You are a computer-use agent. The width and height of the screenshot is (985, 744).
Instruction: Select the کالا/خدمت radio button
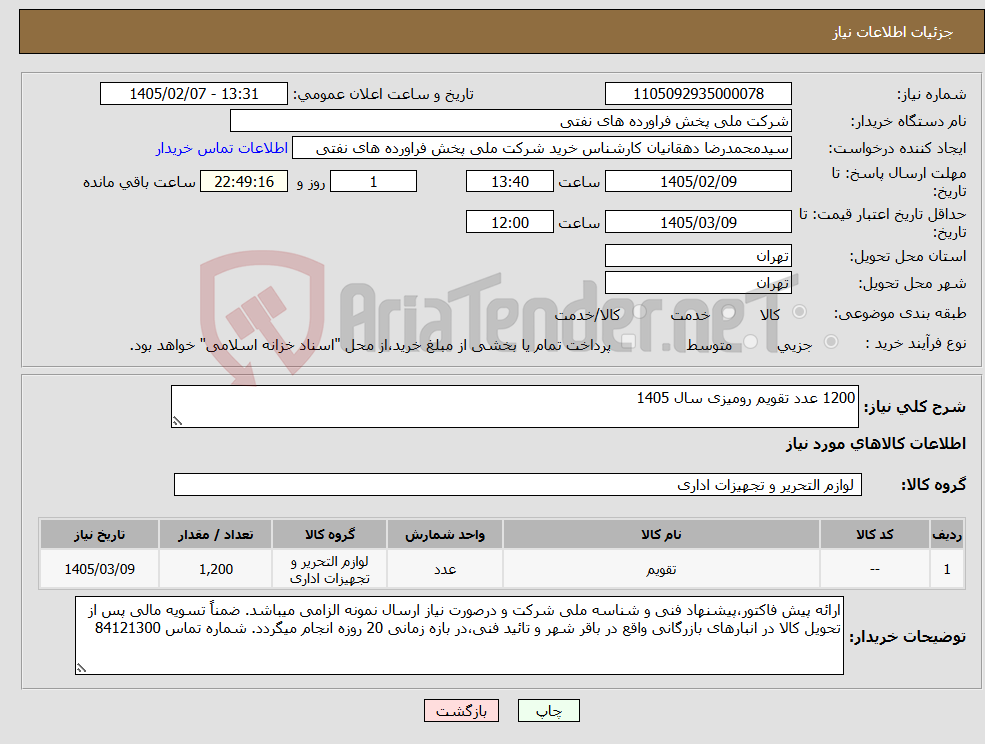point(639,312)
